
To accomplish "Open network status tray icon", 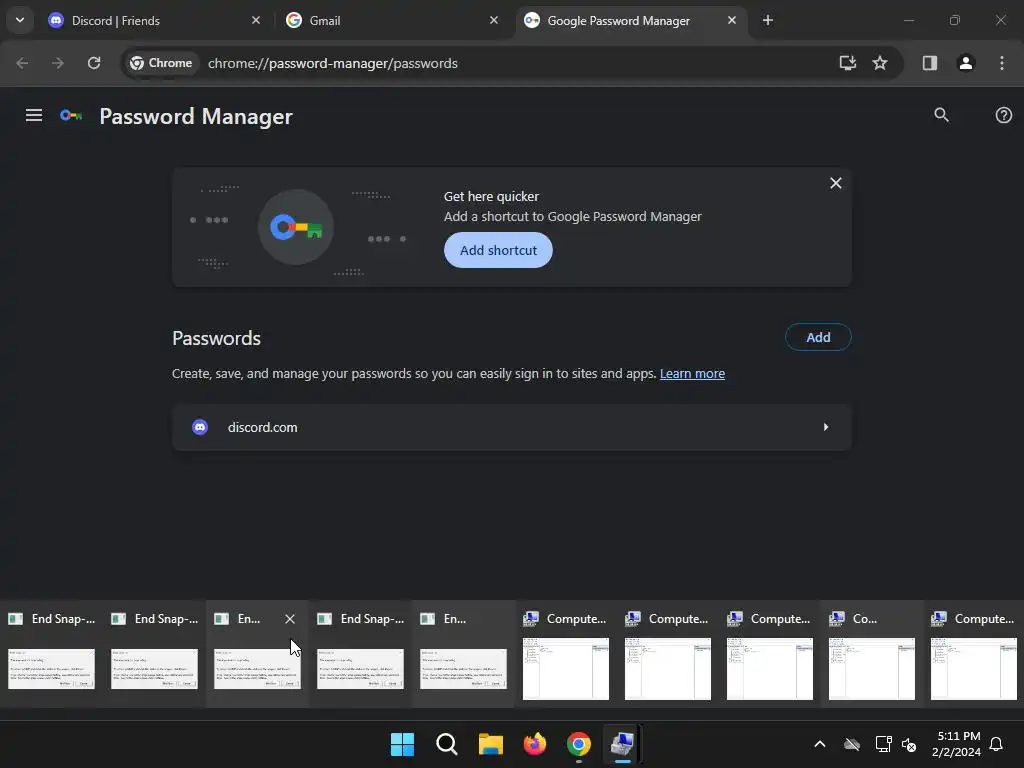I will (x=884, y=744).
